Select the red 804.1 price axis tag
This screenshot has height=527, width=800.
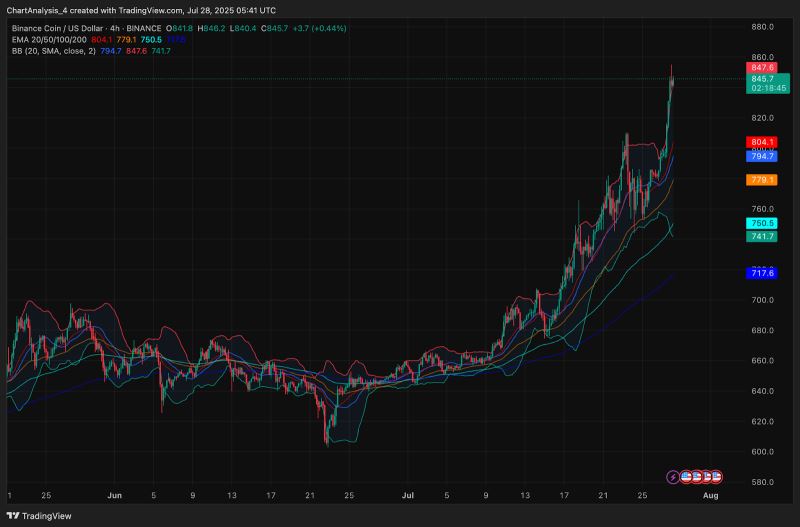762,143
